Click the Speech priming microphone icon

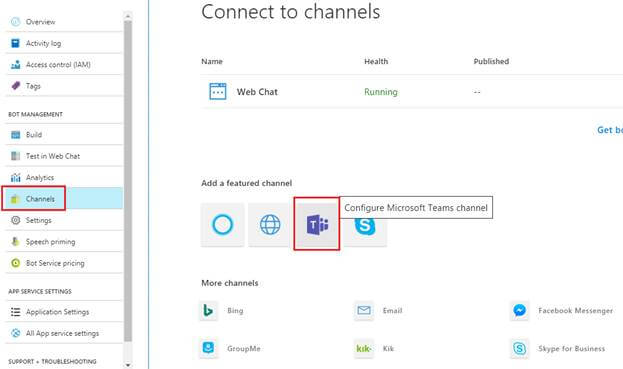pyautogui.click(x=15, y=241)
